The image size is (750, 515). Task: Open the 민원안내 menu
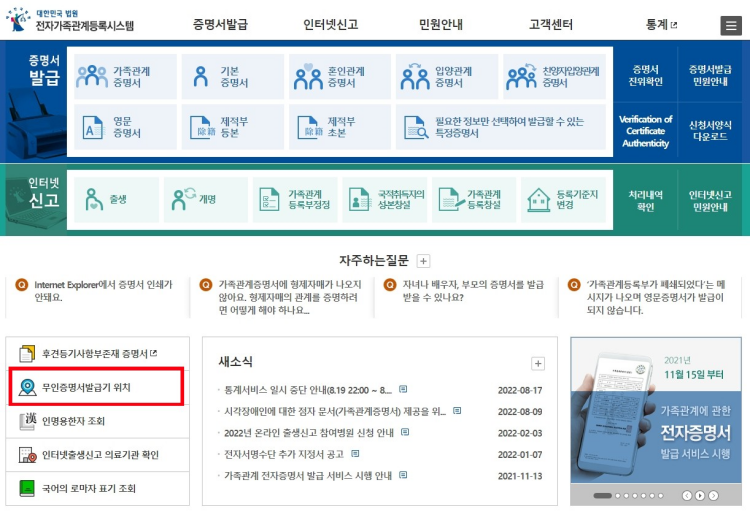[x=441, y=24]
